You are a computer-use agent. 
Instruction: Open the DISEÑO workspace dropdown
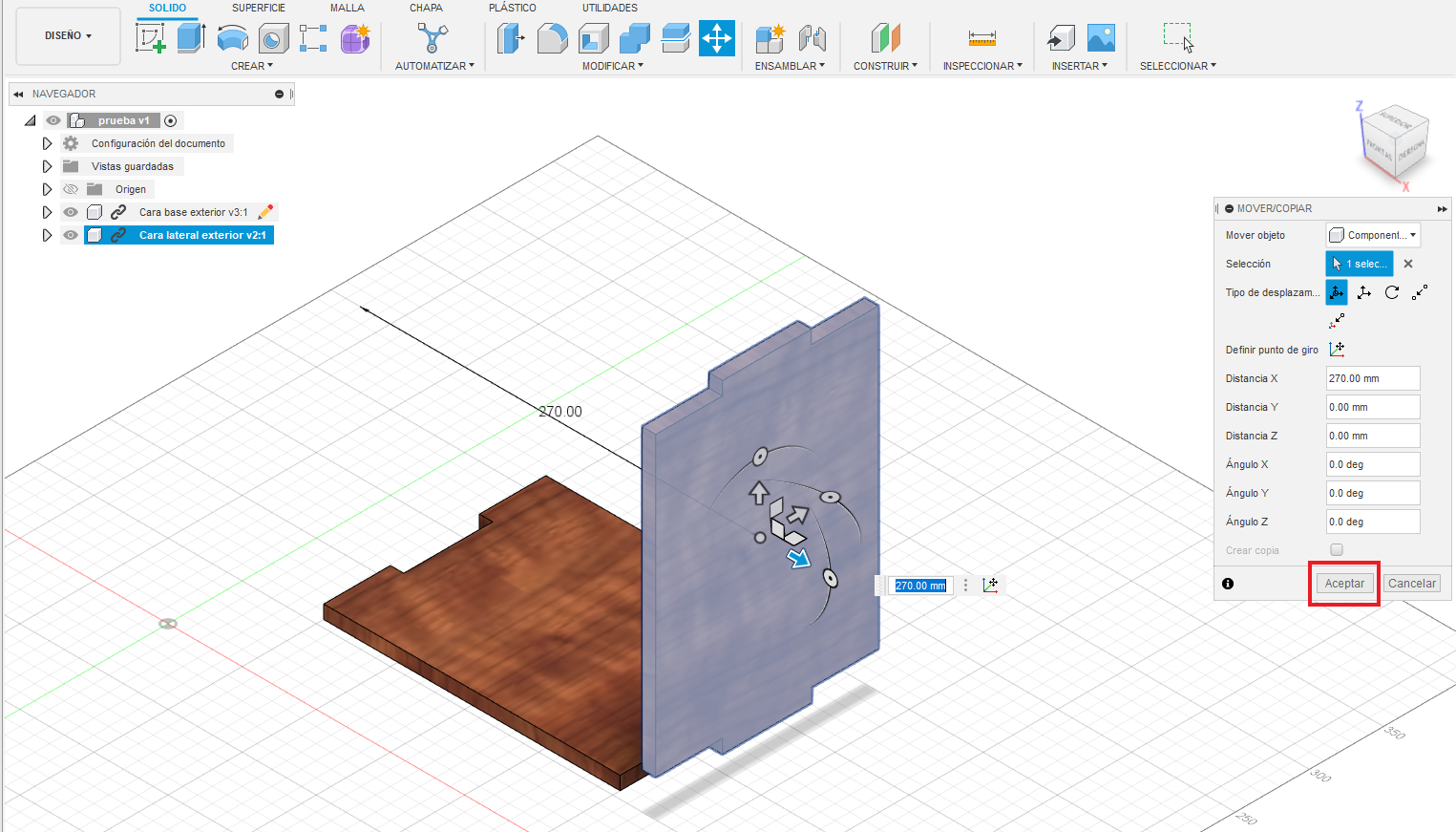pyautogui.click(x=69, y=36)
